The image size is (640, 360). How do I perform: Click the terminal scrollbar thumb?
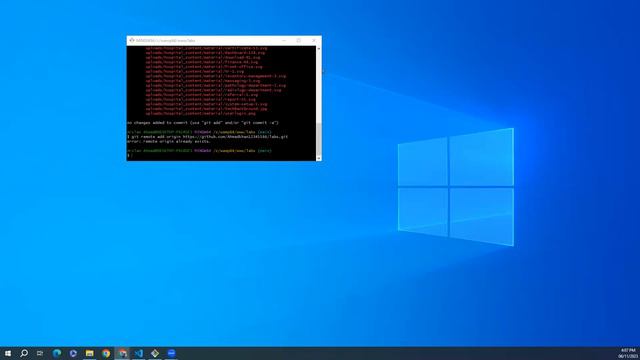pyautogui.click(x=319, y=138)
